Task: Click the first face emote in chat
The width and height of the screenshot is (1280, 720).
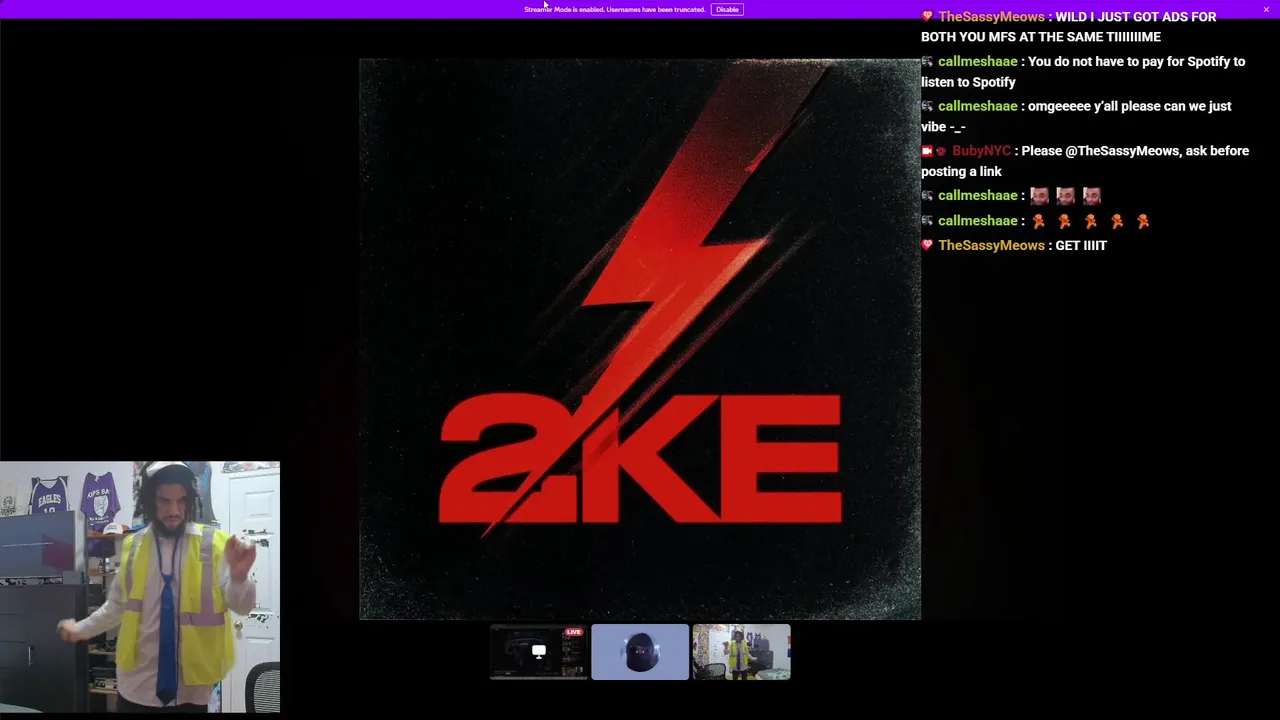Action: tap(1039, 195)
